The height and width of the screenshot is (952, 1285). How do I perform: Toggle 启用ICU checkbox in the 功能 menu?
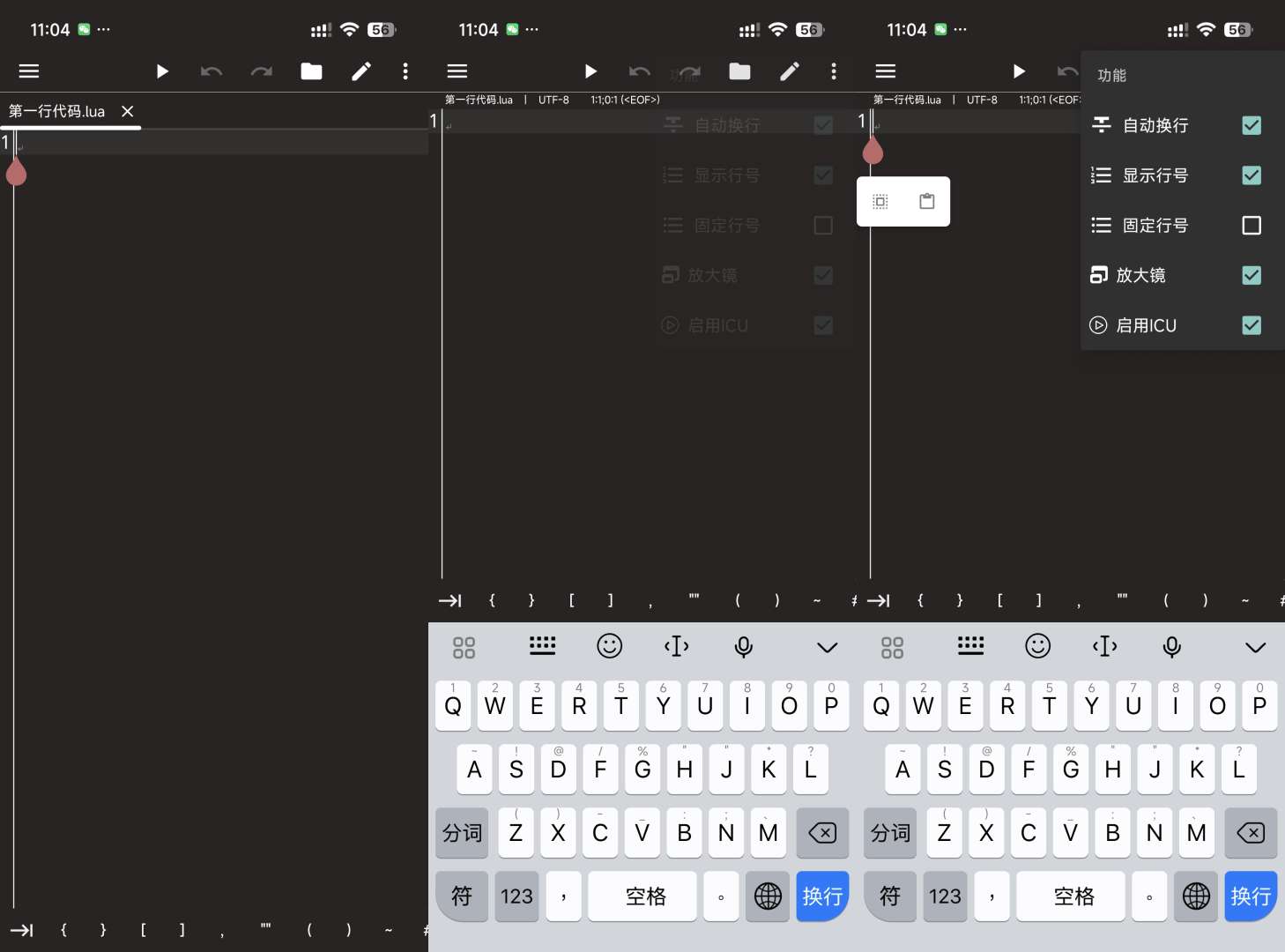coord(1252,325)
